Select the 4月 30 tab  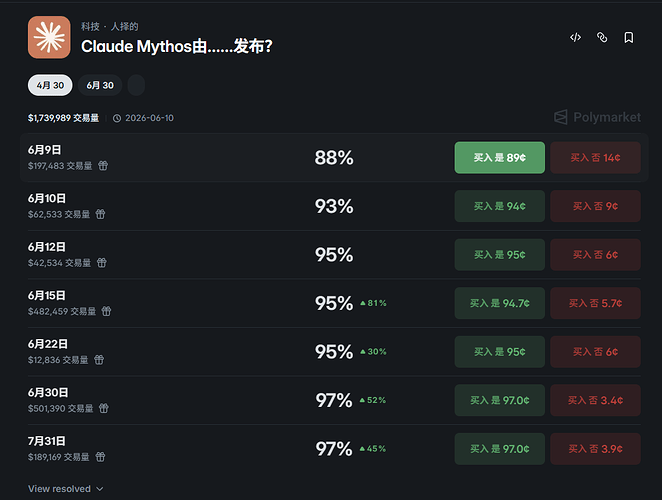coord(50,85)
